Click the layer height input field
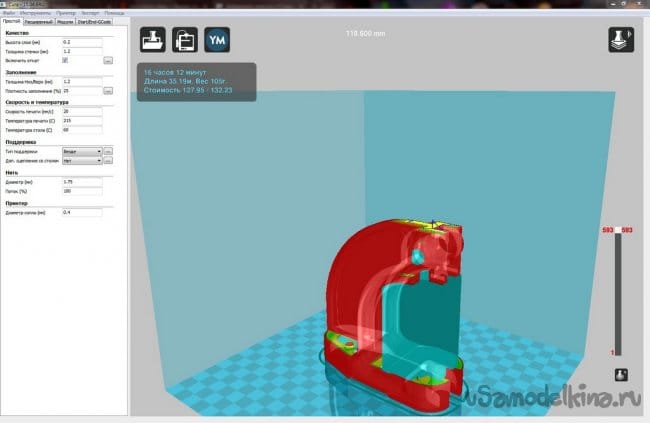Viewport: 650px width, 423px height. click(82, 42)
